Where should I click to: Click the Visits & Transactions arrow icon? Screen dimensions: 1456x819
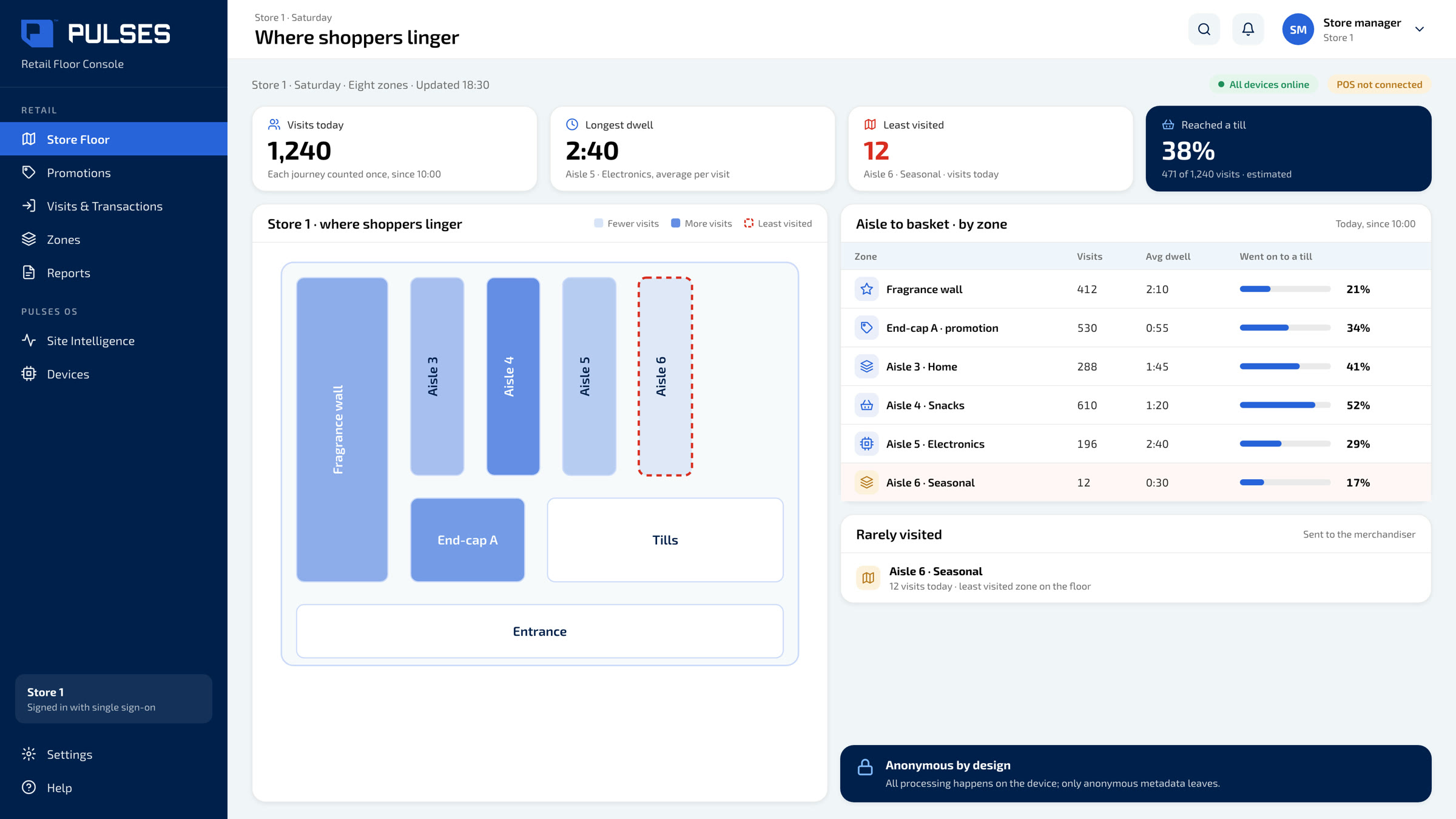pyautogui.click(x=29, y=206)
